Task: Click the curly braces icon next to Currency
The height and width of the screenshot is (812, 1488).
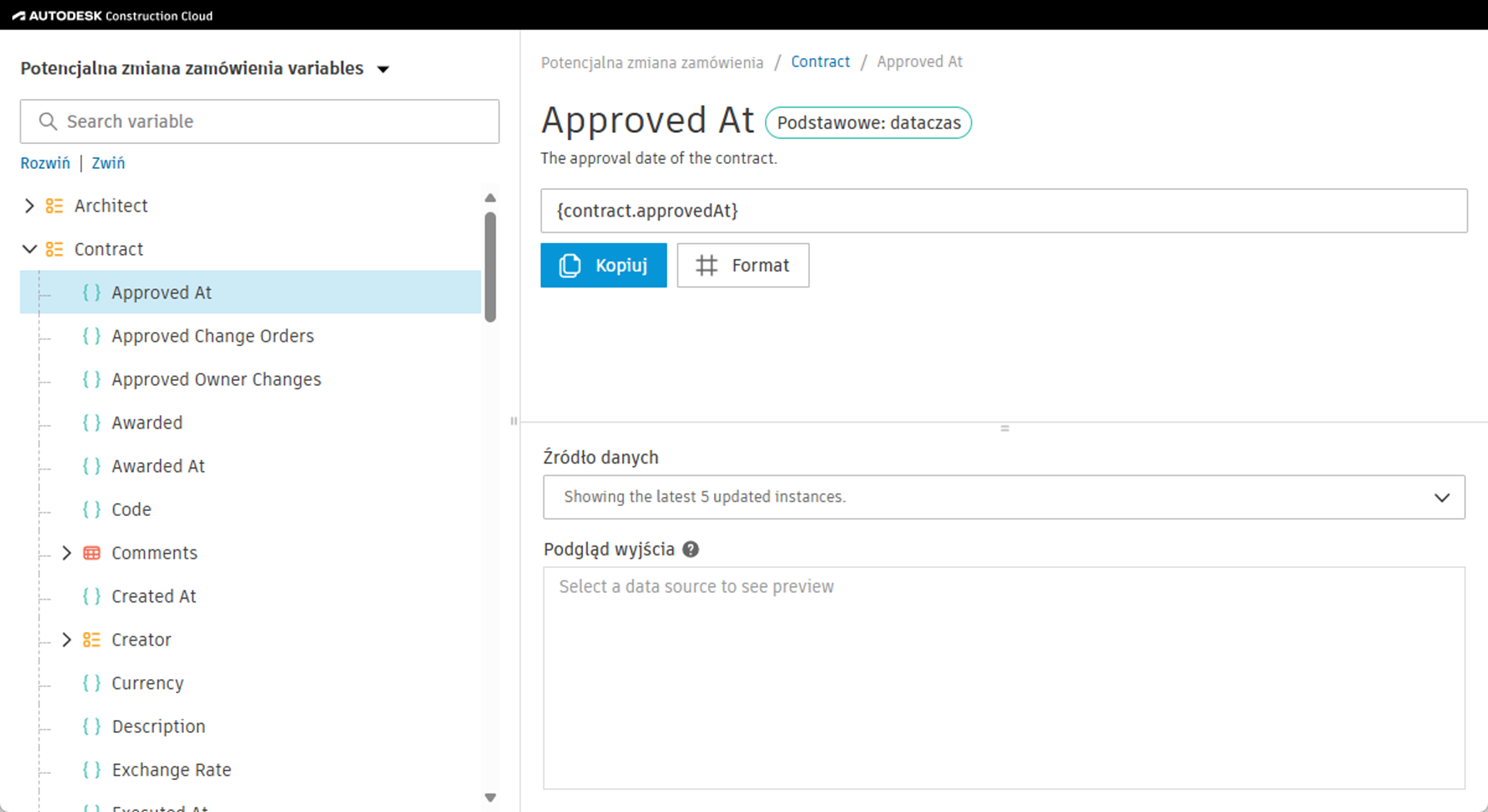Action: pyautogui.click(x=91, y=683)
